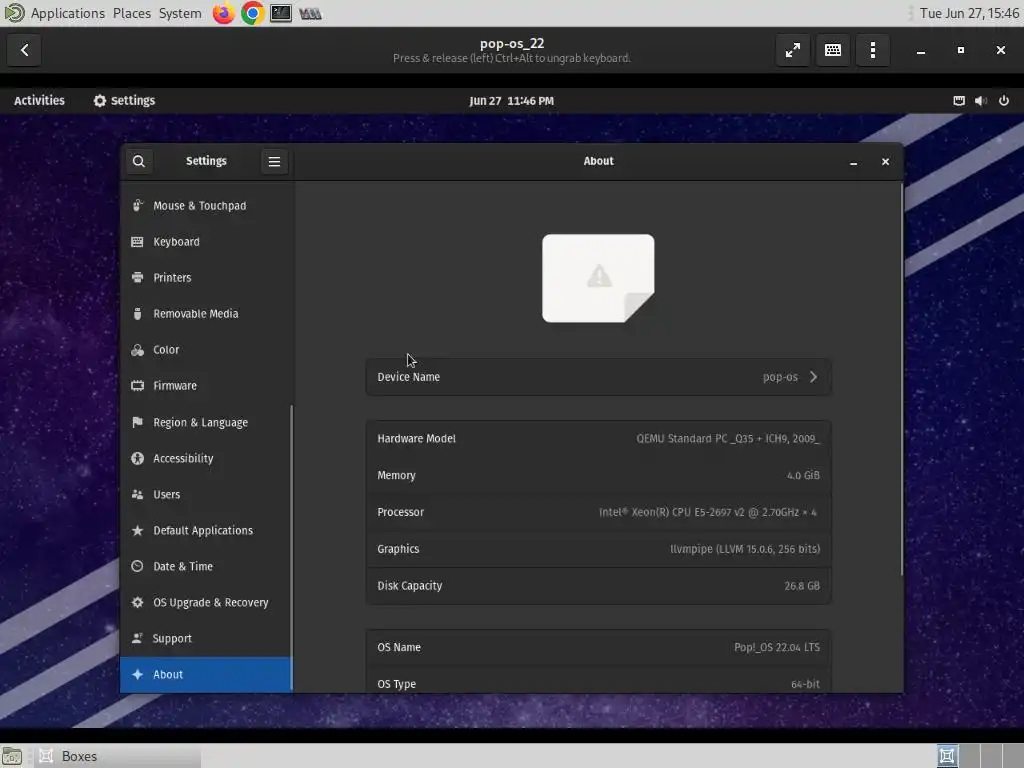
Task: Select Color in the sidebar
Action: tap(206, 350)
